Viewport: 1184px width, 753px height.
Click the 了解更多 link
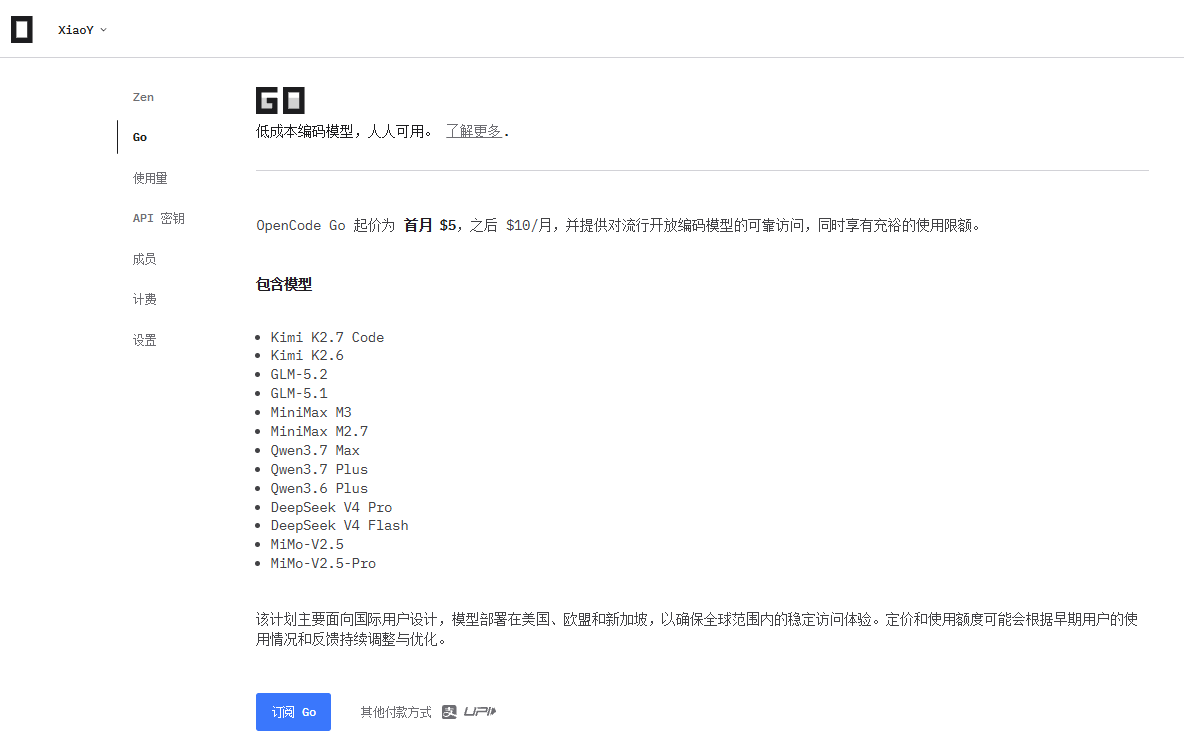click(473, 131)
